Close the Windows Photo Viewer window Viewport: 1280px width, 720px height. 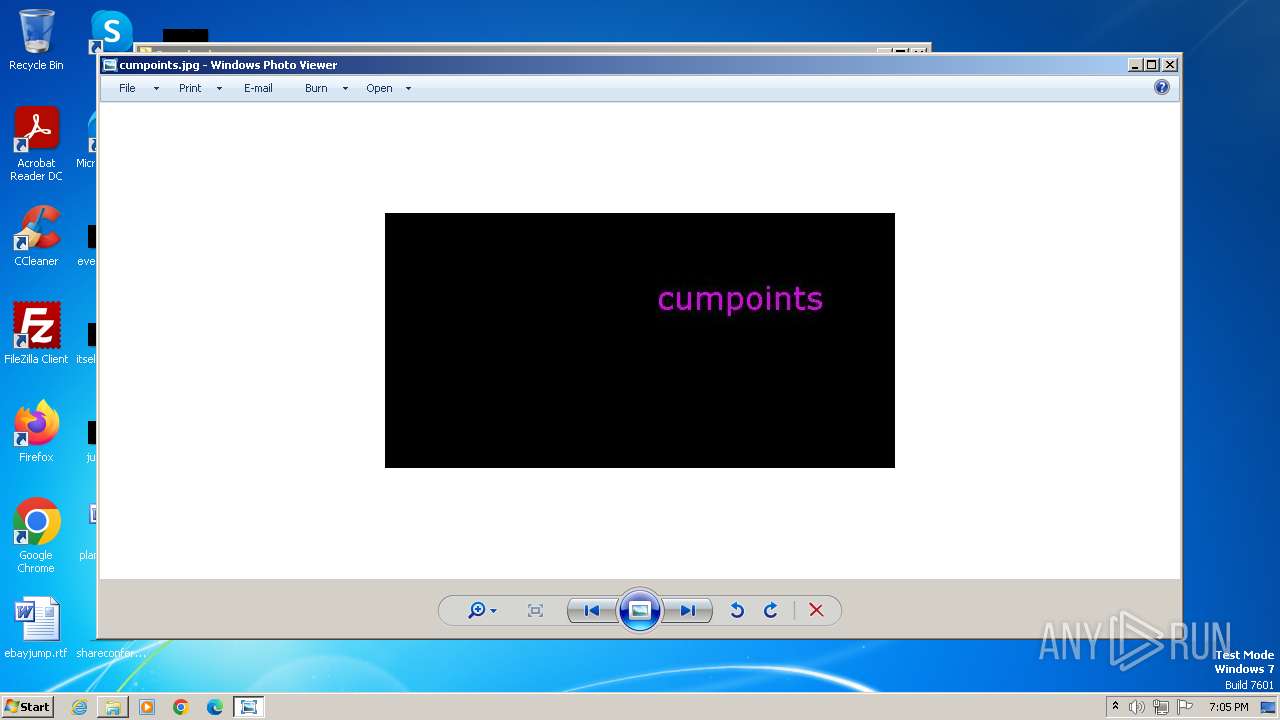tap(1170, 65)
